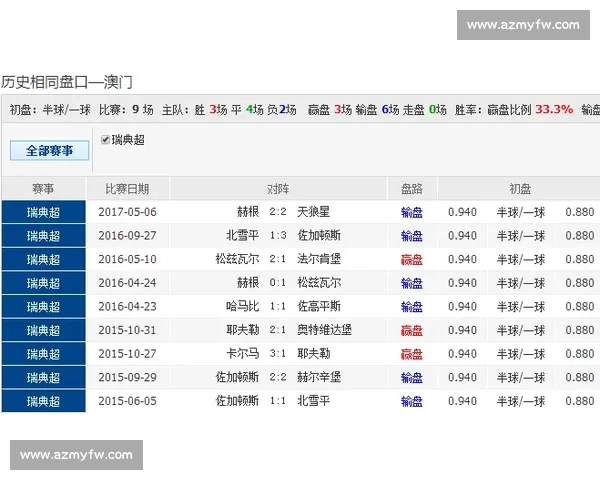Click 赢盘 result in 2016-05-10 row
This screenshot has height=480, width=600.
click(412, 260)
